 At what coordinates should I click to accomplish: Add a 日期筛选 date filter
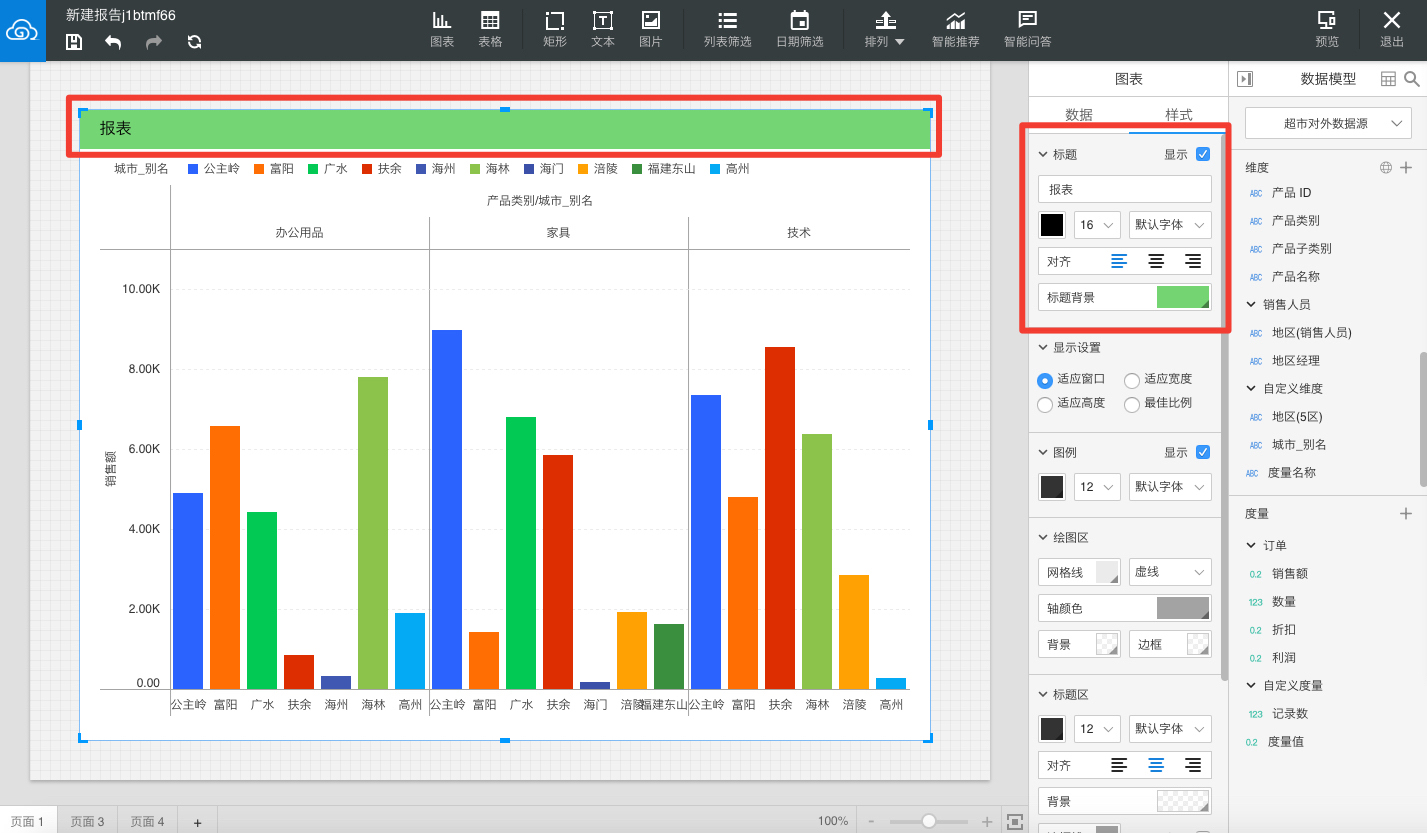click(800, 30)
